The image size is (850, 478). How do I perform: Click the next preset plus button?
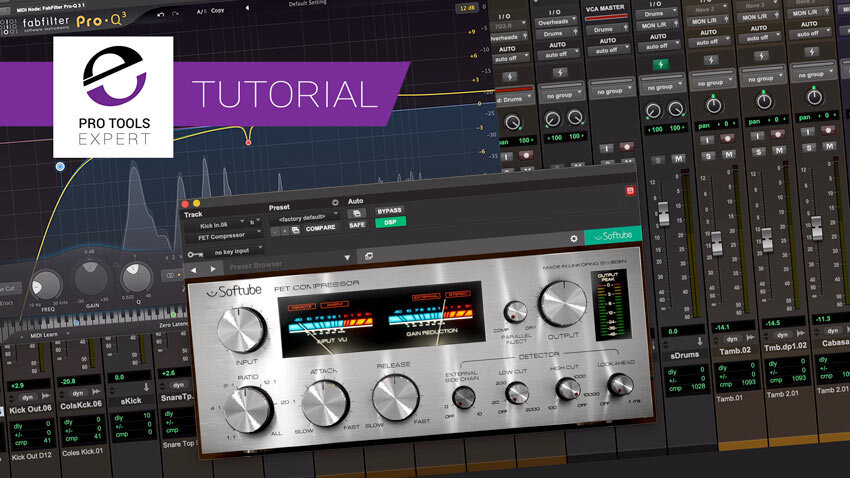[x=285, y=231]
